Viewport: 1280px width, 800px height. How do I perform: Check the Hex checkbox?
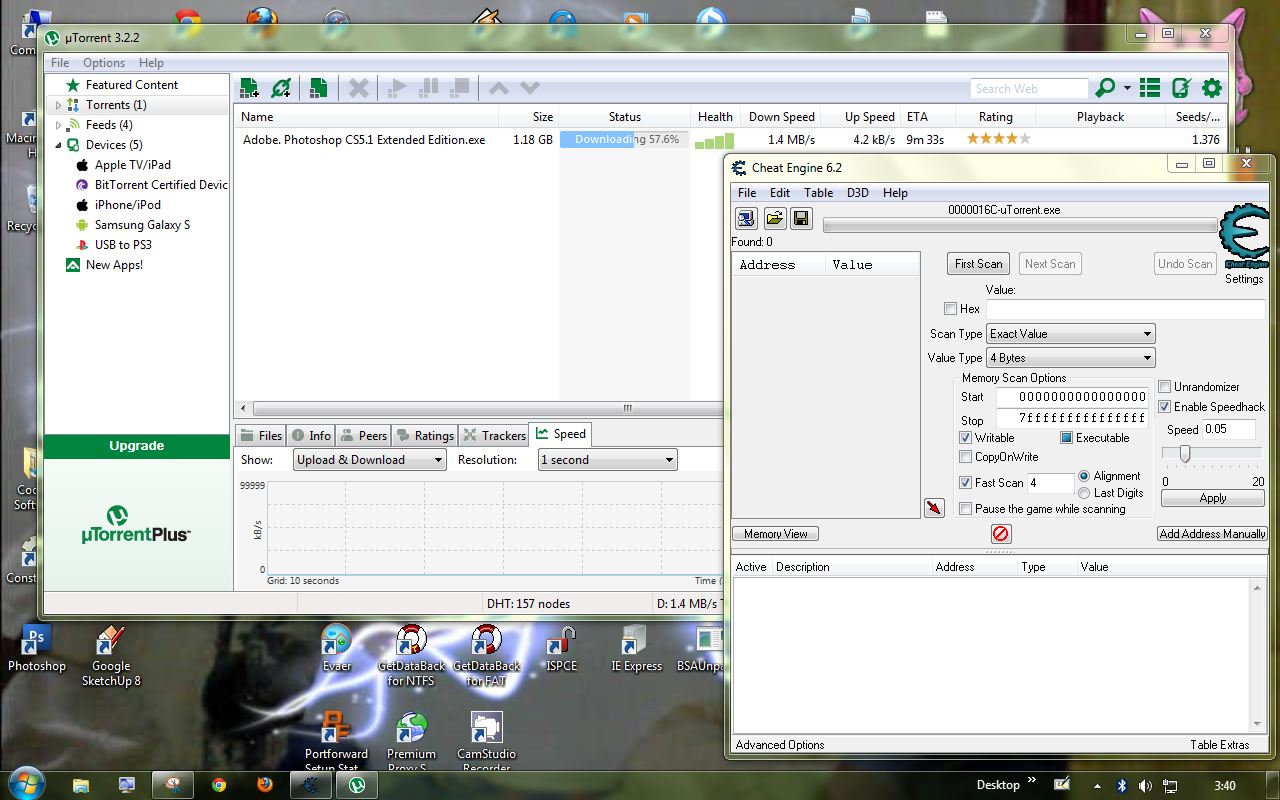(x=950, y=309)
